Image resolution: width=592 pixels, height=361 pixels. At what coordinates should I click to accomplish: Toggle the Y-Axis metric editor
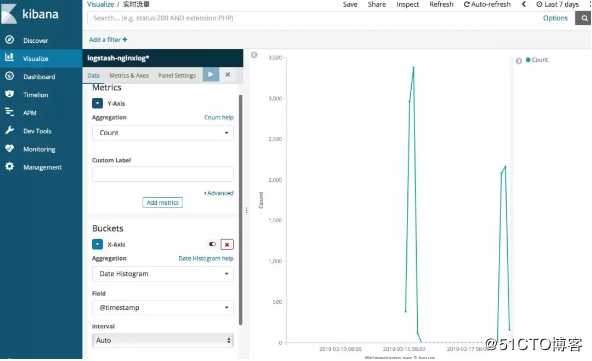pos(97,103)
